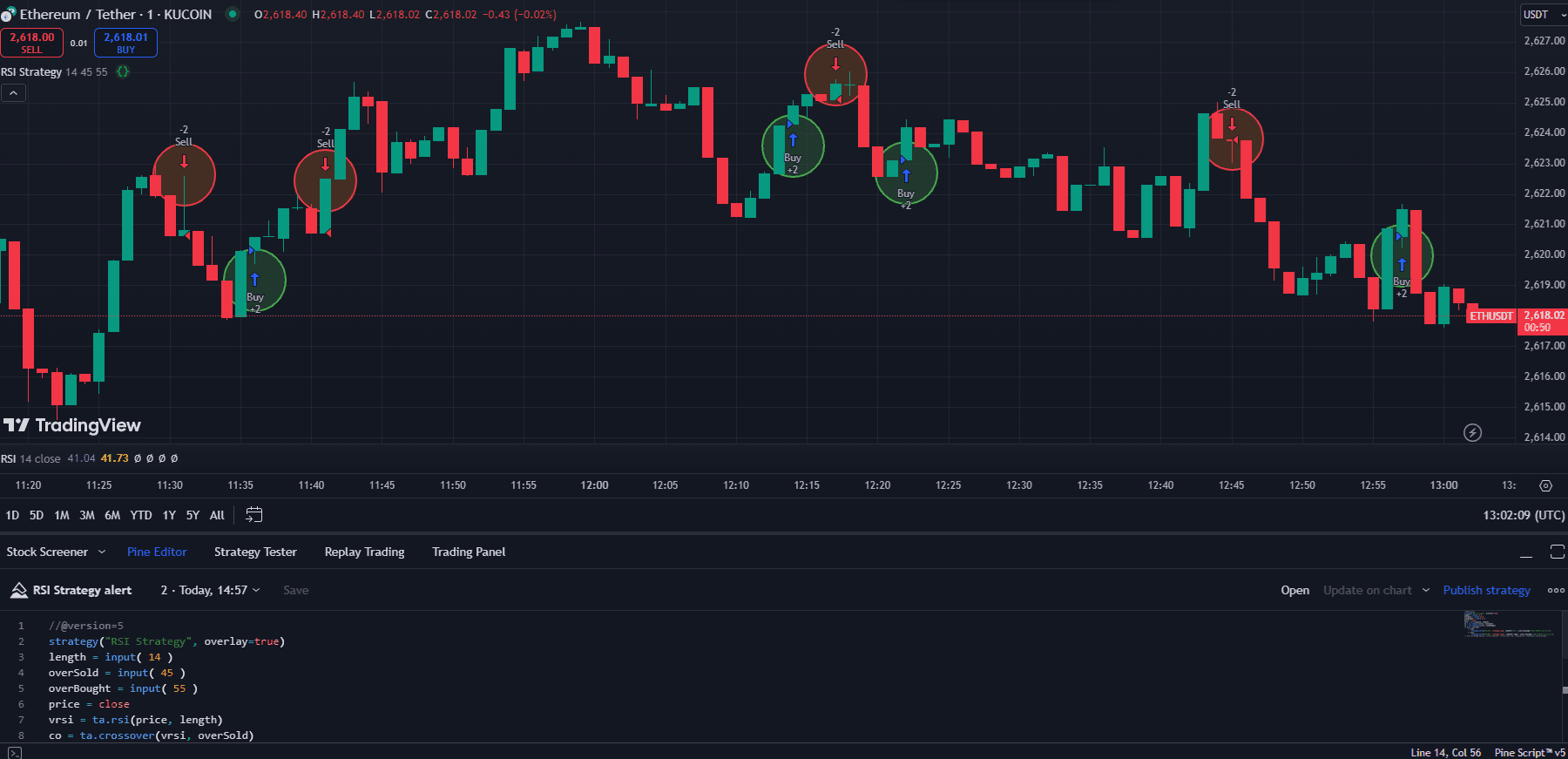Place cursor on code line 2 strategy declaration

pos(166,641)
